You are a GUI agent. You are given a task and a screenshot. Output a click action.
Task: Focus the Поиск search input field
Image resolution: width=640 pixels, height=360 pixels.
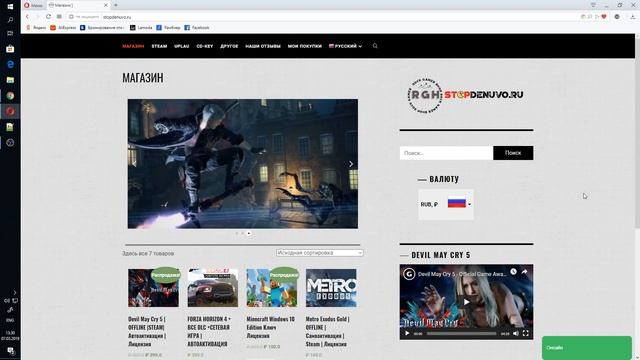point(446,153)
